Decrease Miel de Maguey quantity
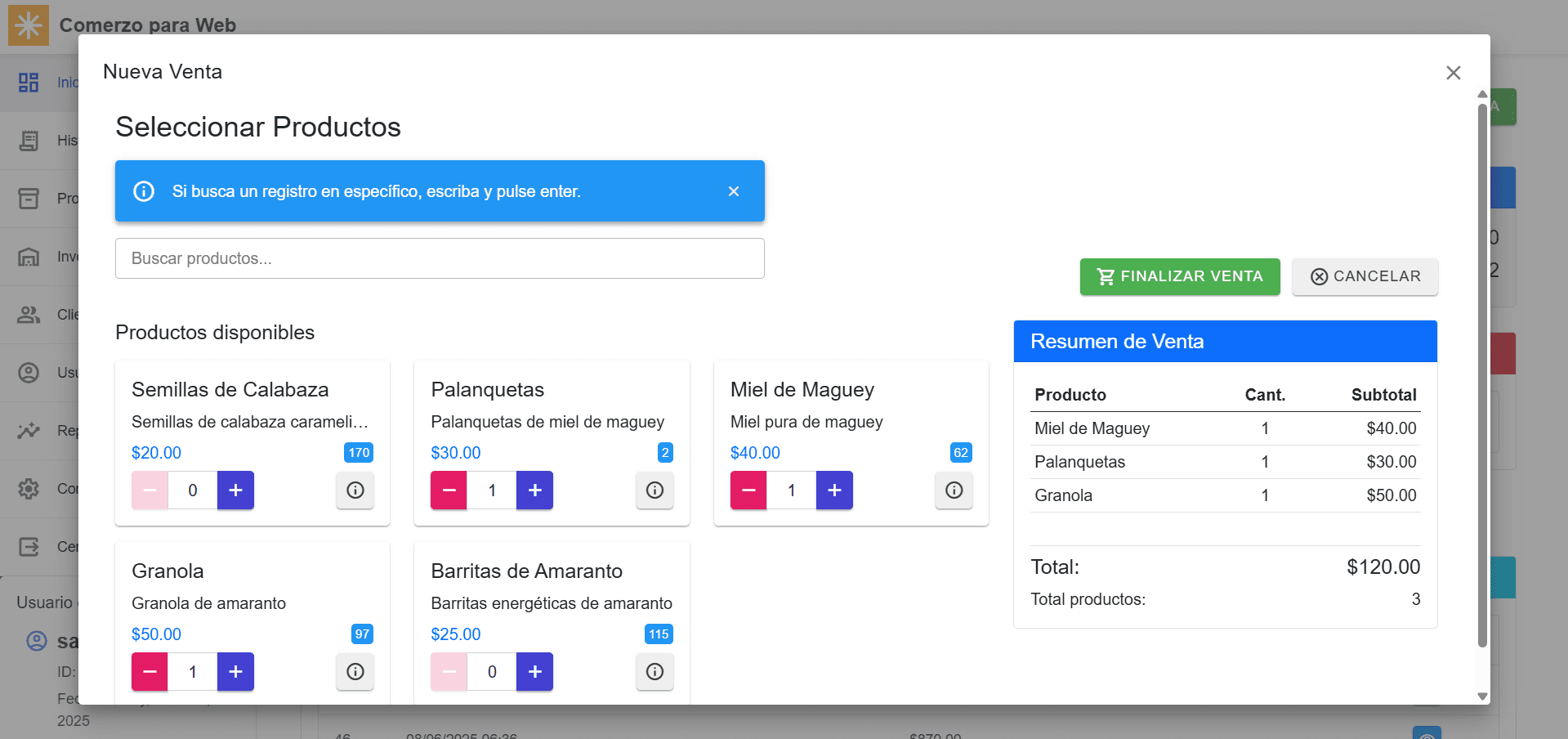The height and width of the screenshot is (739, 1568). coord(748,490)
